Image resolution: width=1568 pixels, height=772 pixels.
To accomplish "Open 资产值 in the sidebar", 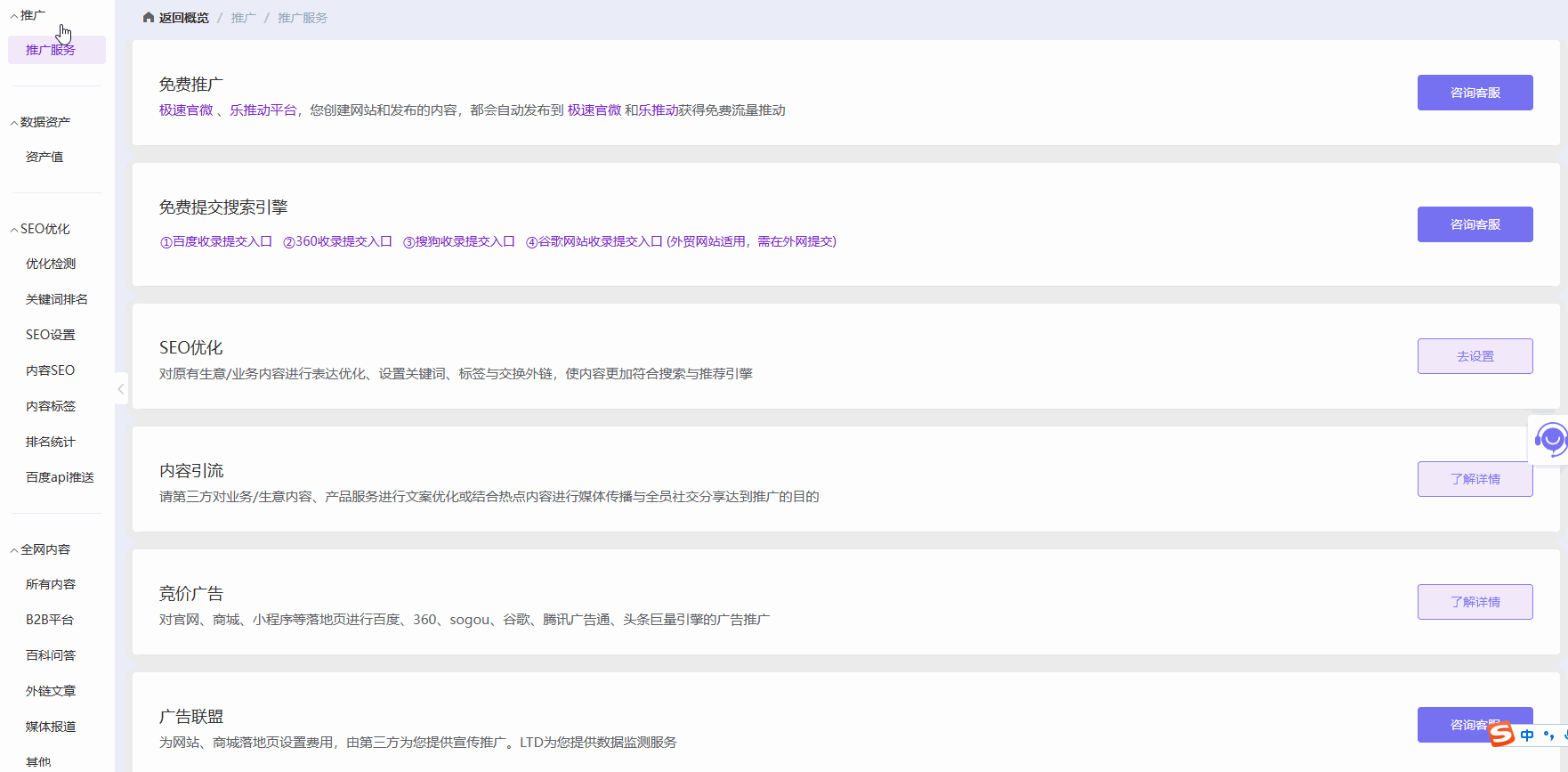I will [44, 157].
